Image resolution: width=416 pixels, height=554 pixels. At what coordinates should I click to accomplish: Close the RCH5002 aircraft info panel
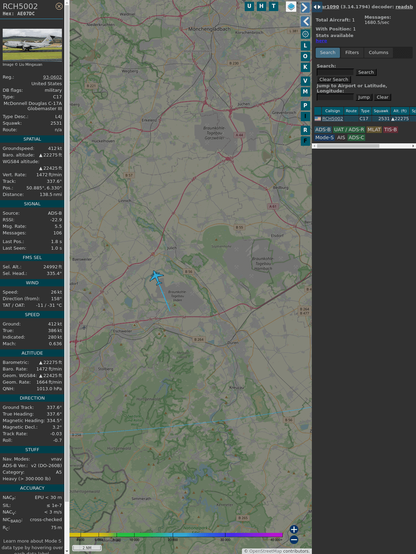point(59,6)
